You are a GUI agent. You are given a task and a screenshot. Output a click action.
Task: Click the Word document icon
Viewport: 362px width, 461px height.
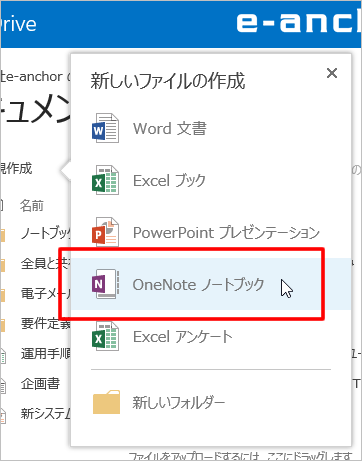click(105, 128)
